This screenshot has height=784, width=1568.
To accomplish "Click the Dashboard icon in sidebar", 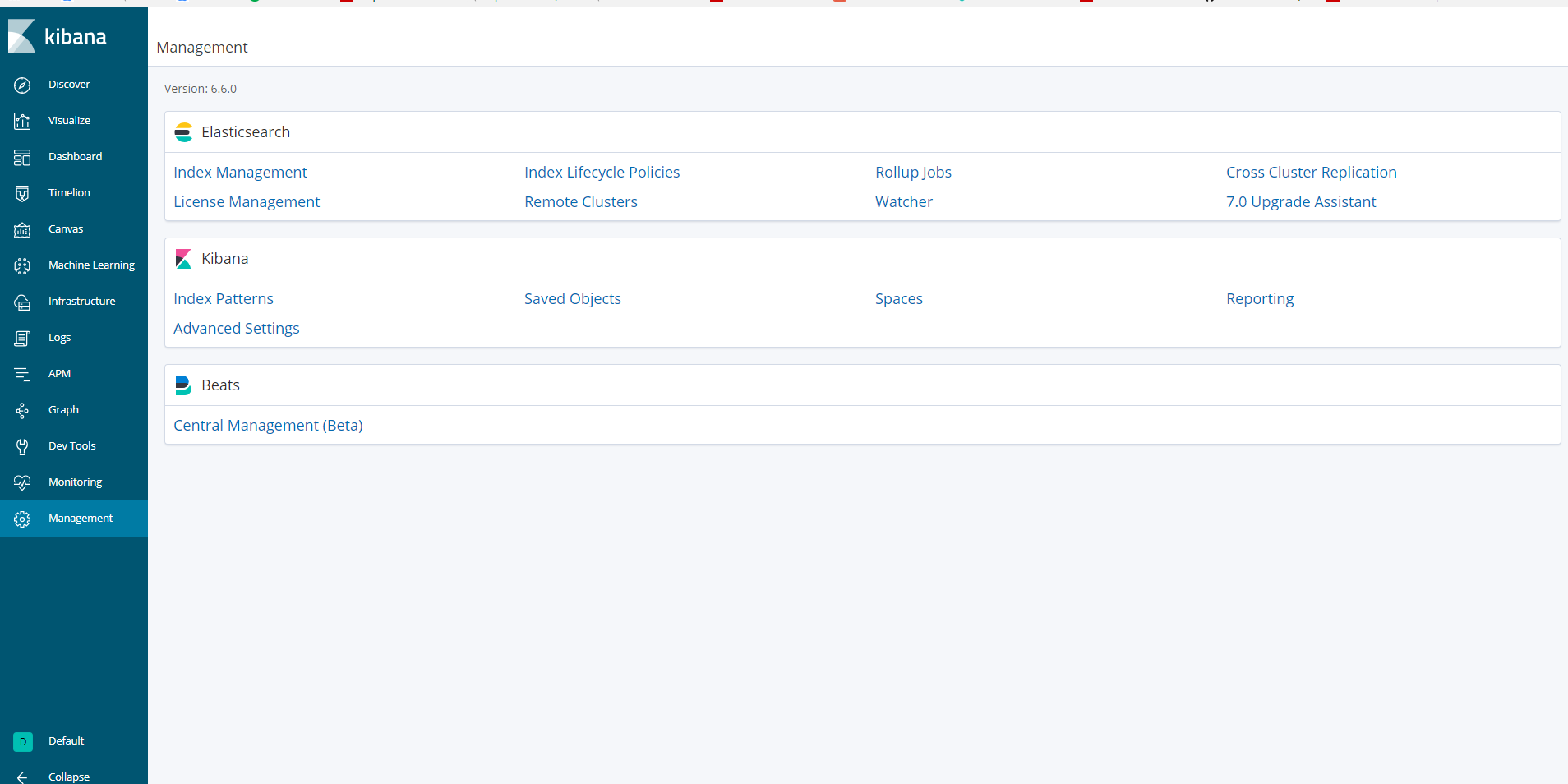I will 22,157.
